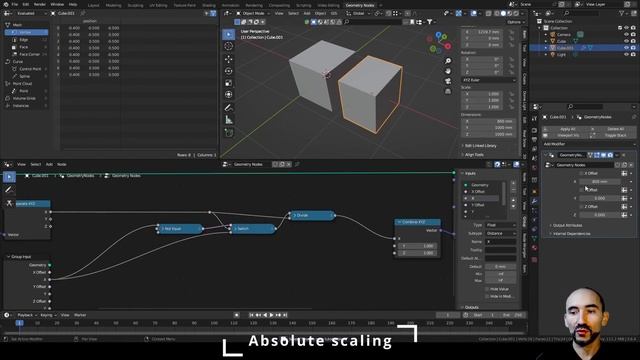Screen dimensions: 640x360
Task: Select Control Point under Curve
Action: tap(26, 69)
